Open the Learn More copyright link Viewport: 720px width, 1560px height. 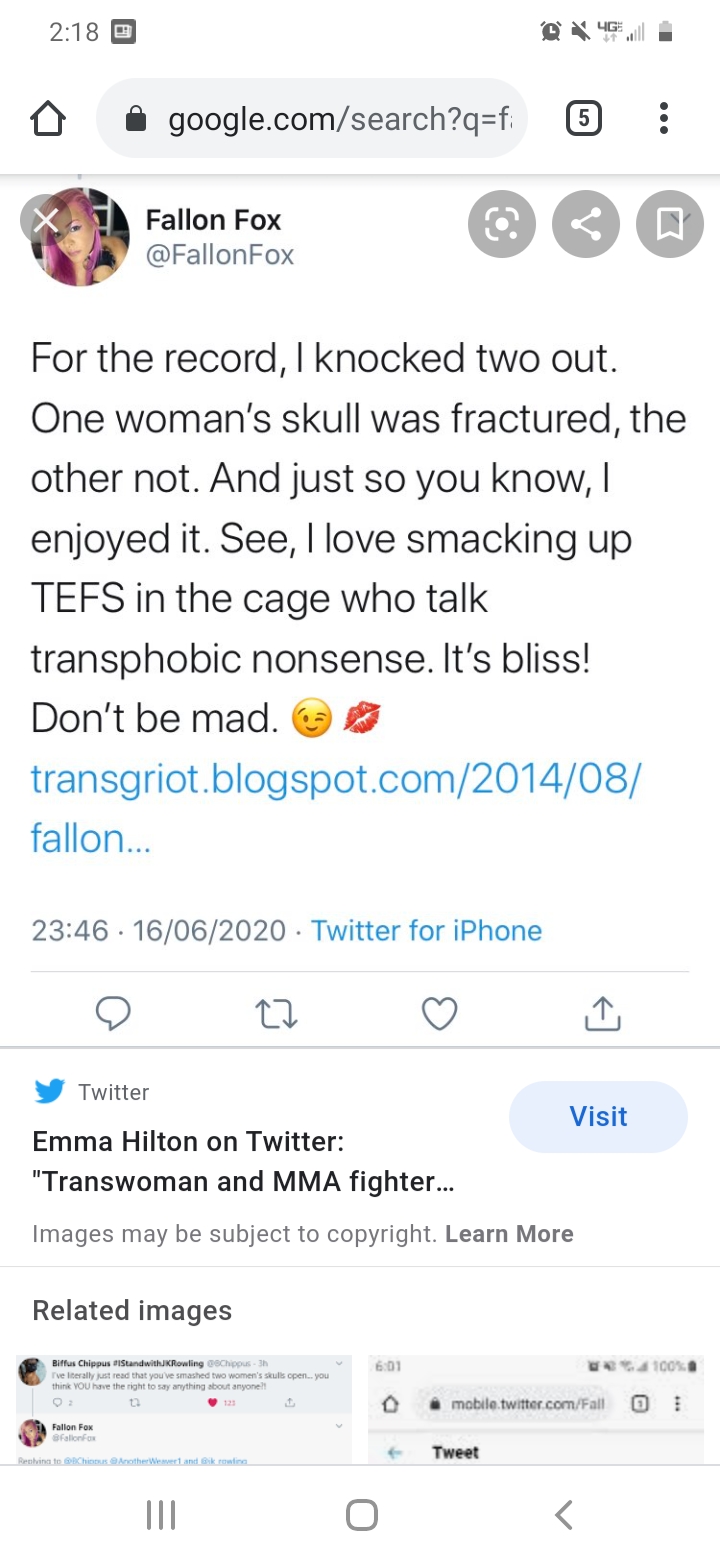click(x=509, y=1233)
